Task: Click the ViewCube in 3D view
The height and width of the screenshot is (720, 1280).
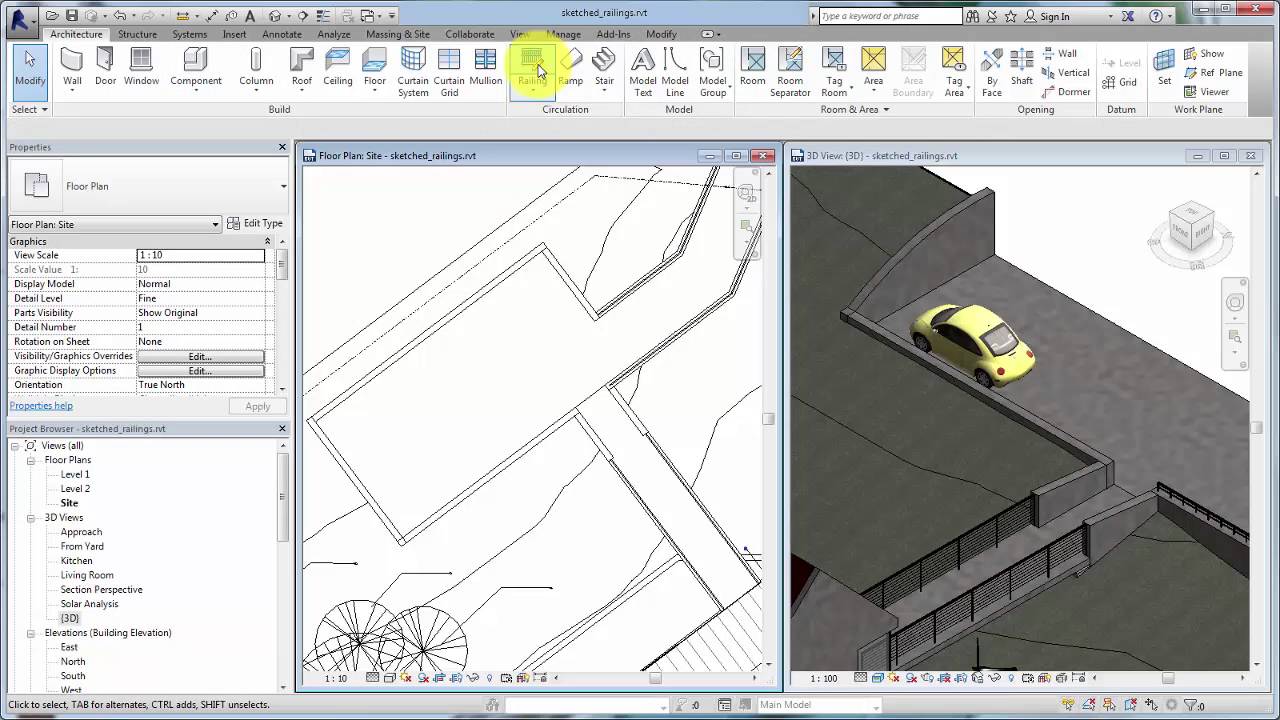Action: click(1189, 234)
